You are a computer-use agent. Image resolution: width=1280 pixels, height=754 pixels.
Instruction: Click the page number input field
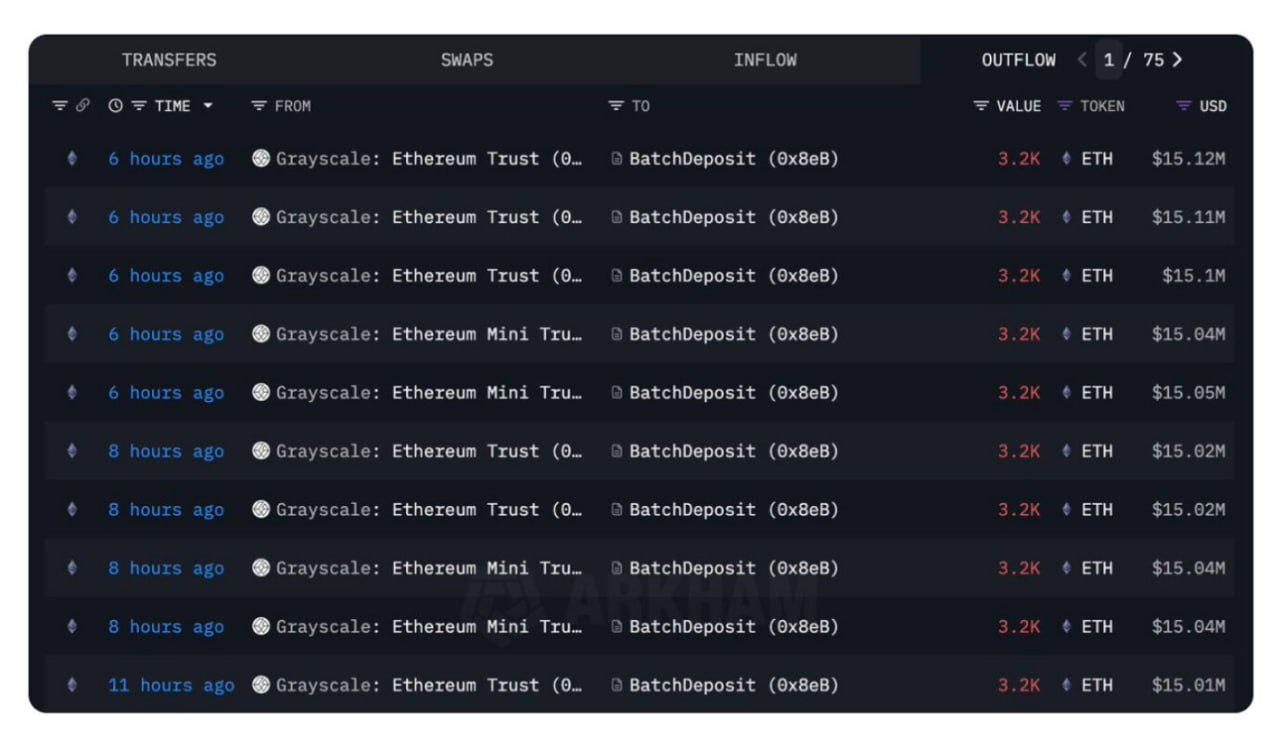[x=1108, y=60]
